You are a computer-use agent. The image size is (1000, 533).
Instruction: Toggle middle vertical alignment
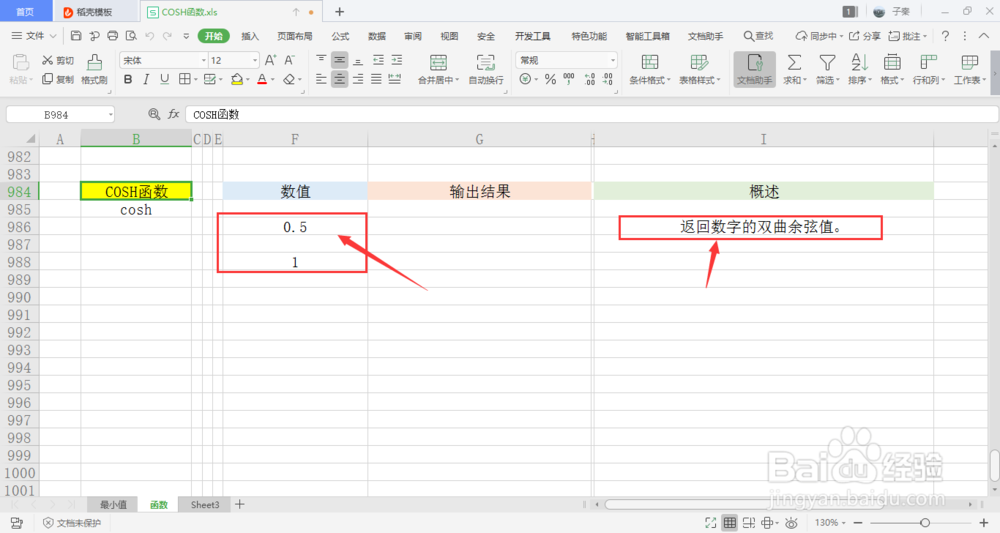pyautogui.click(x=340, y=60)
